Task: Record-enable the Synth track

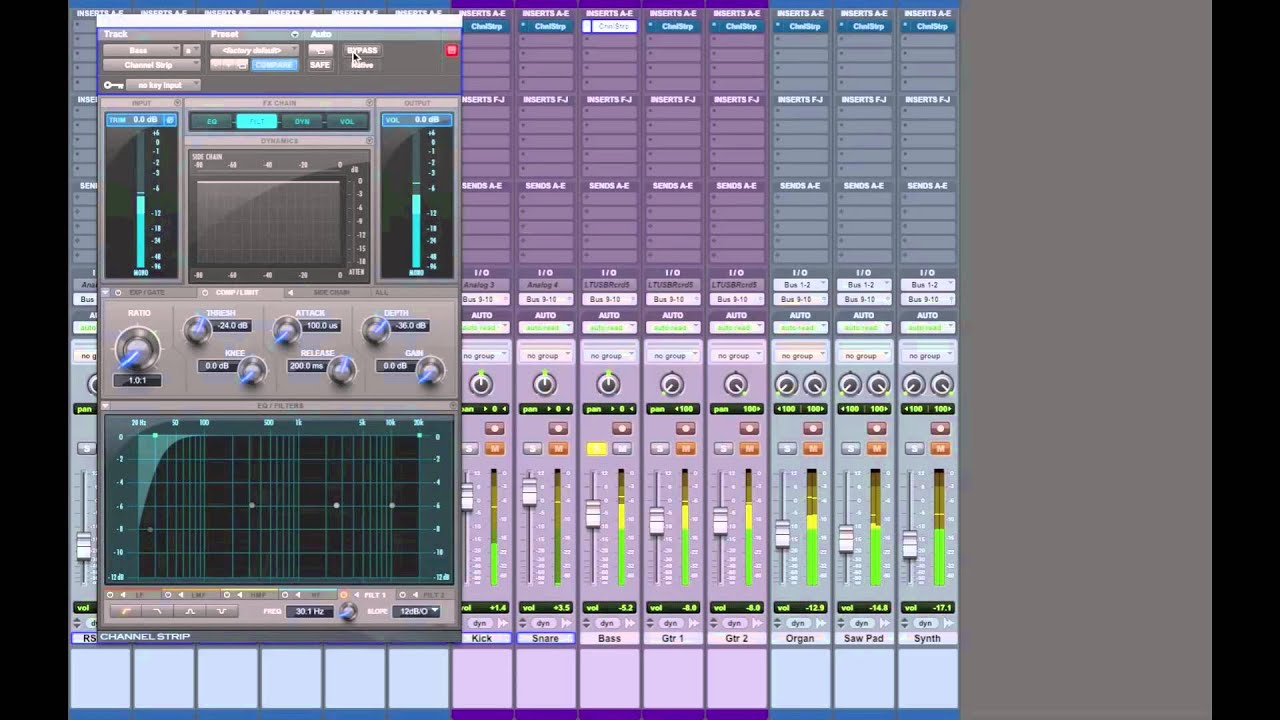Action: pyautogui.click(x=940, y=429)
